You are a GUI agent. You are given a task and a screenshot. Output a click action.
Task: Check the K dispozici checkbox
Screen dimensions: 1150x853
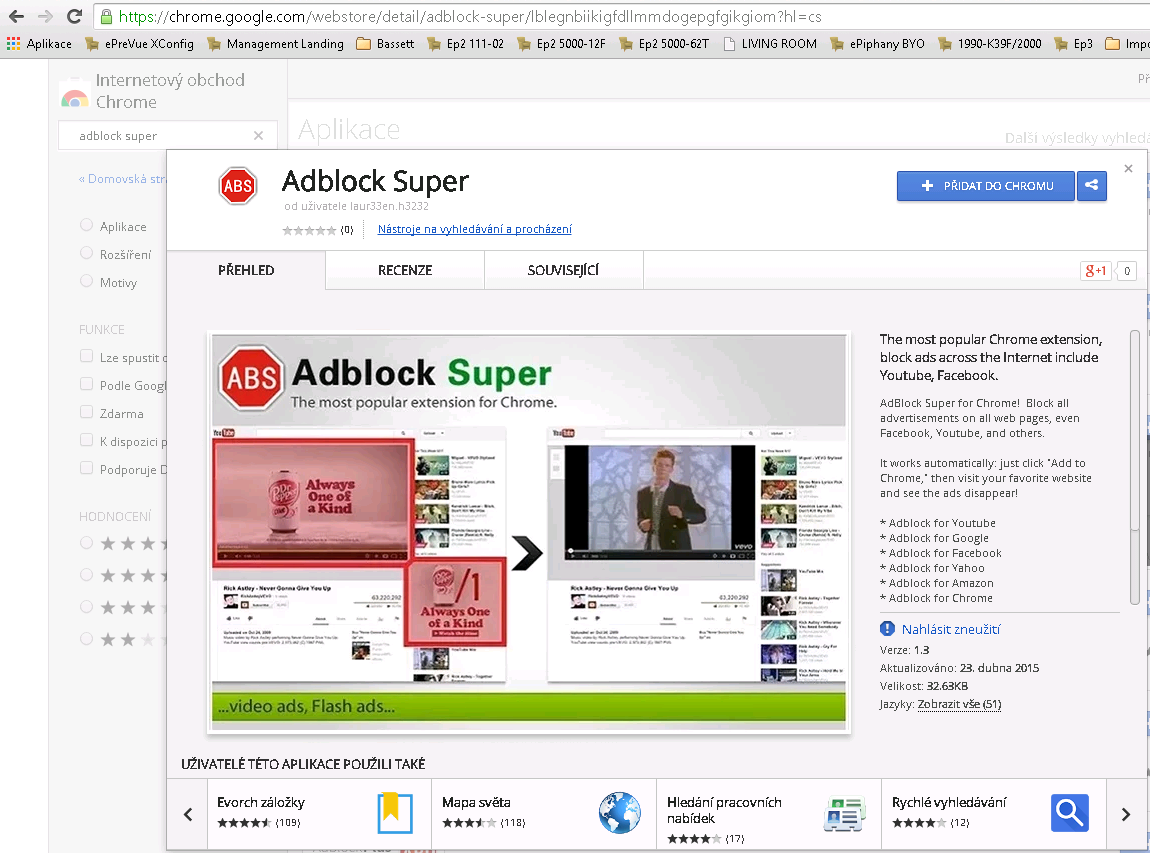pos(87,440)
